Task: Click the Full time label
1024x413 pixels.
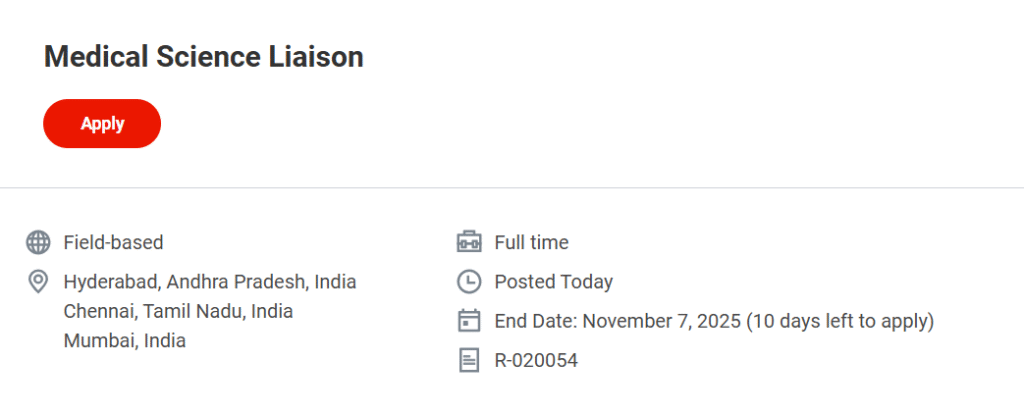Action: pos(531,242)
